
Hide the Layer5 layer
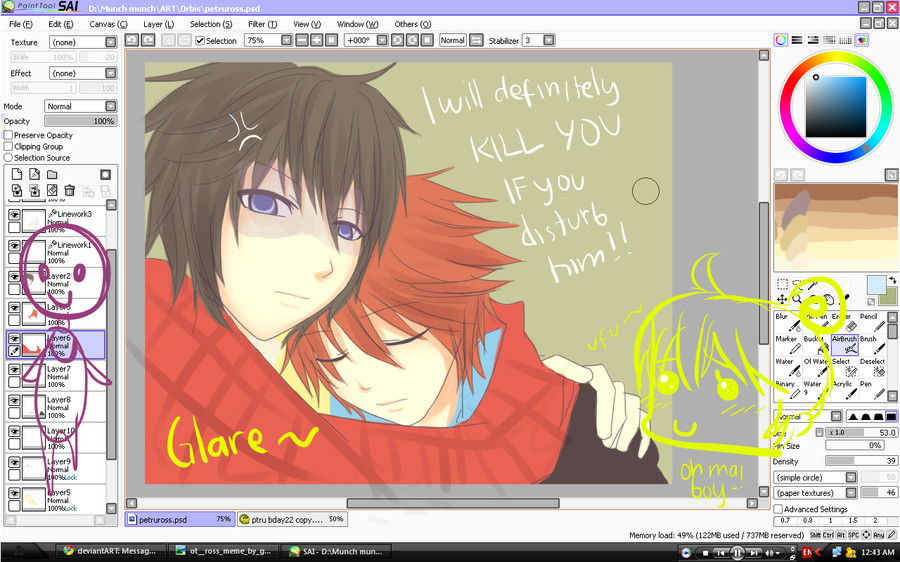[x=14, y=493]
